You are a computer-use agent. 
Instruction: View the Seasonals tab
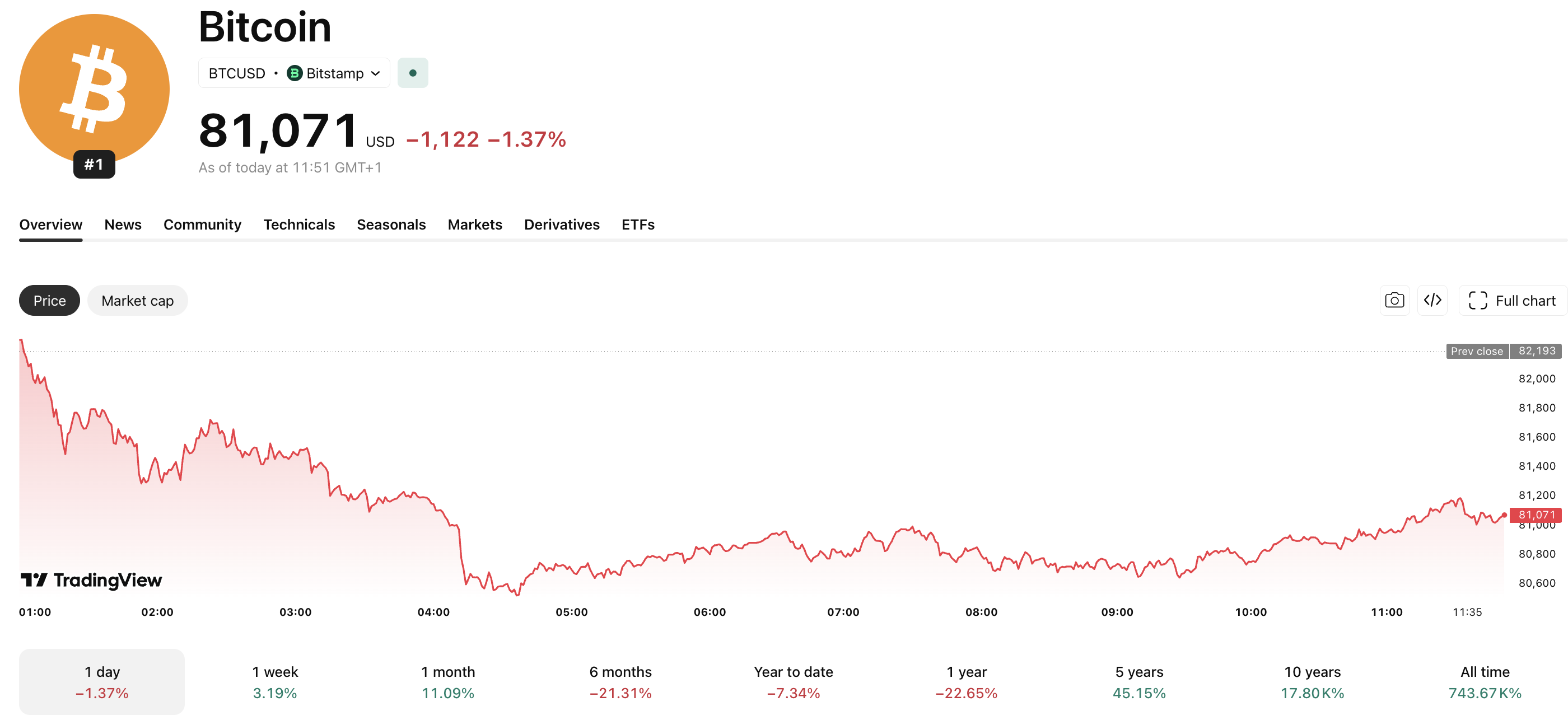(391, 225)
